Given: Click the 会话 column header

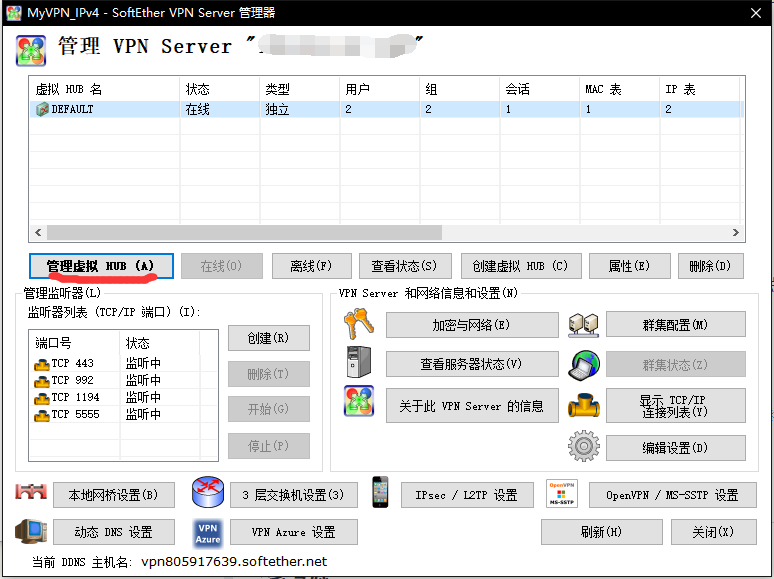Looking at the screenshot, I should [540, 89].
